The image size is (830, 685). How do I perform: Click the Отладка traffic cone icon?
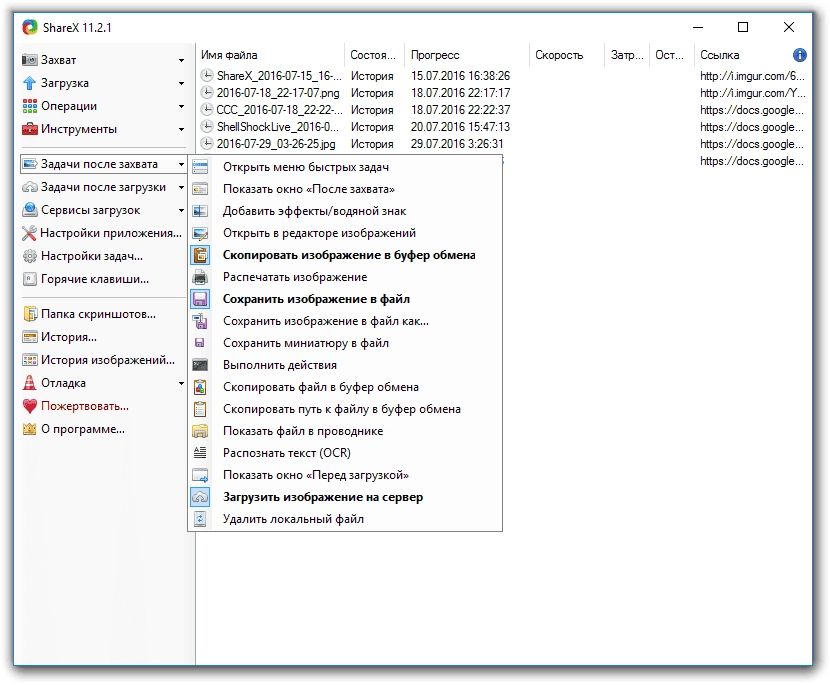point(30,383)
